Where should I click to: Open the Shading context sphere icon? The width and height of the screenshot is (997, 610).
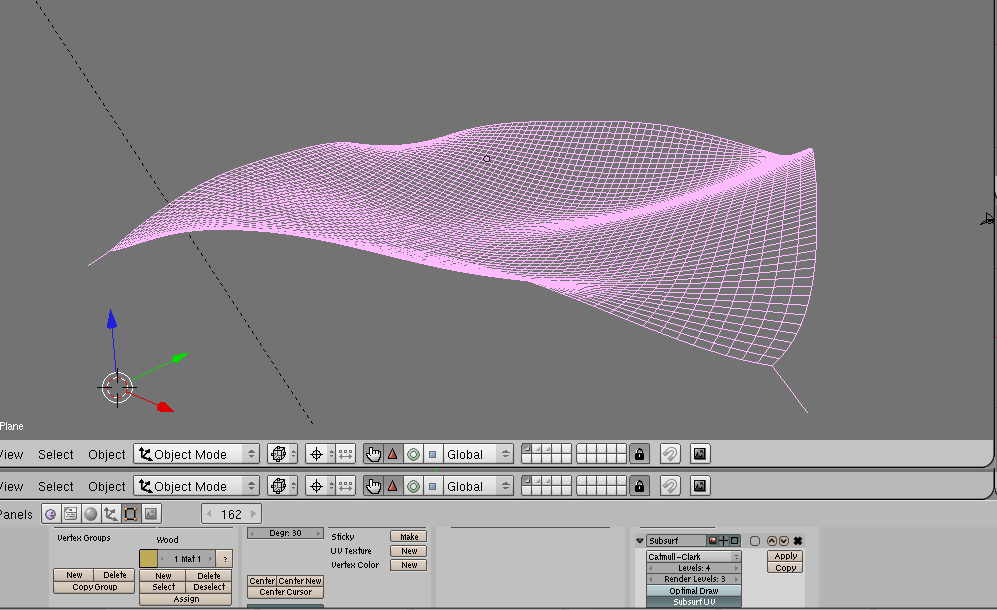click(90, 514)
